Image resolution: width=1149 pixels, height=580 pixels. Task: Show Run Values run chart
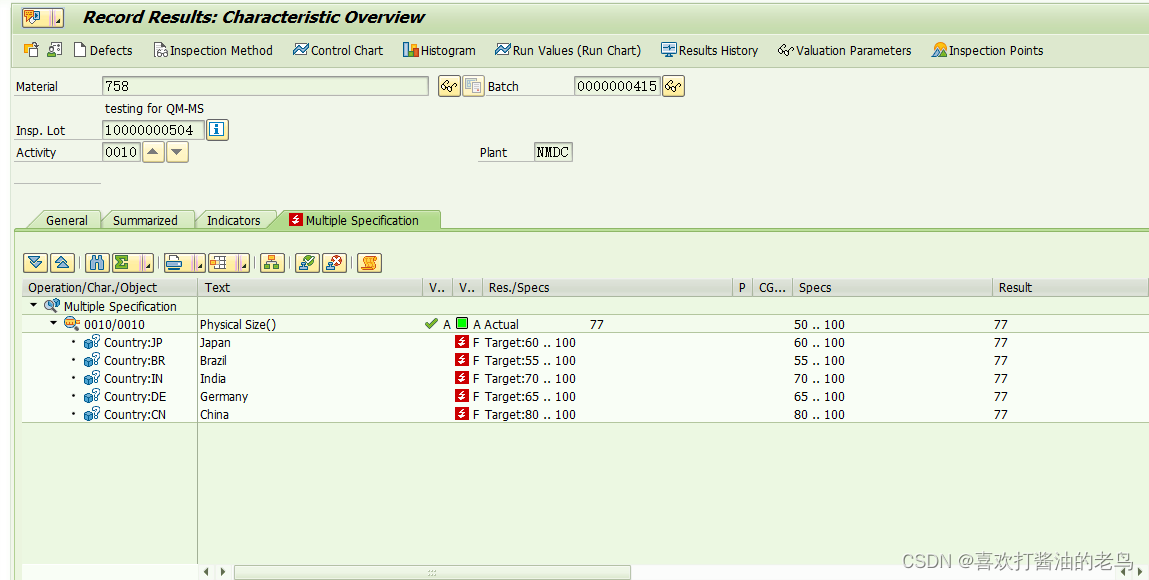click(567, 50)
